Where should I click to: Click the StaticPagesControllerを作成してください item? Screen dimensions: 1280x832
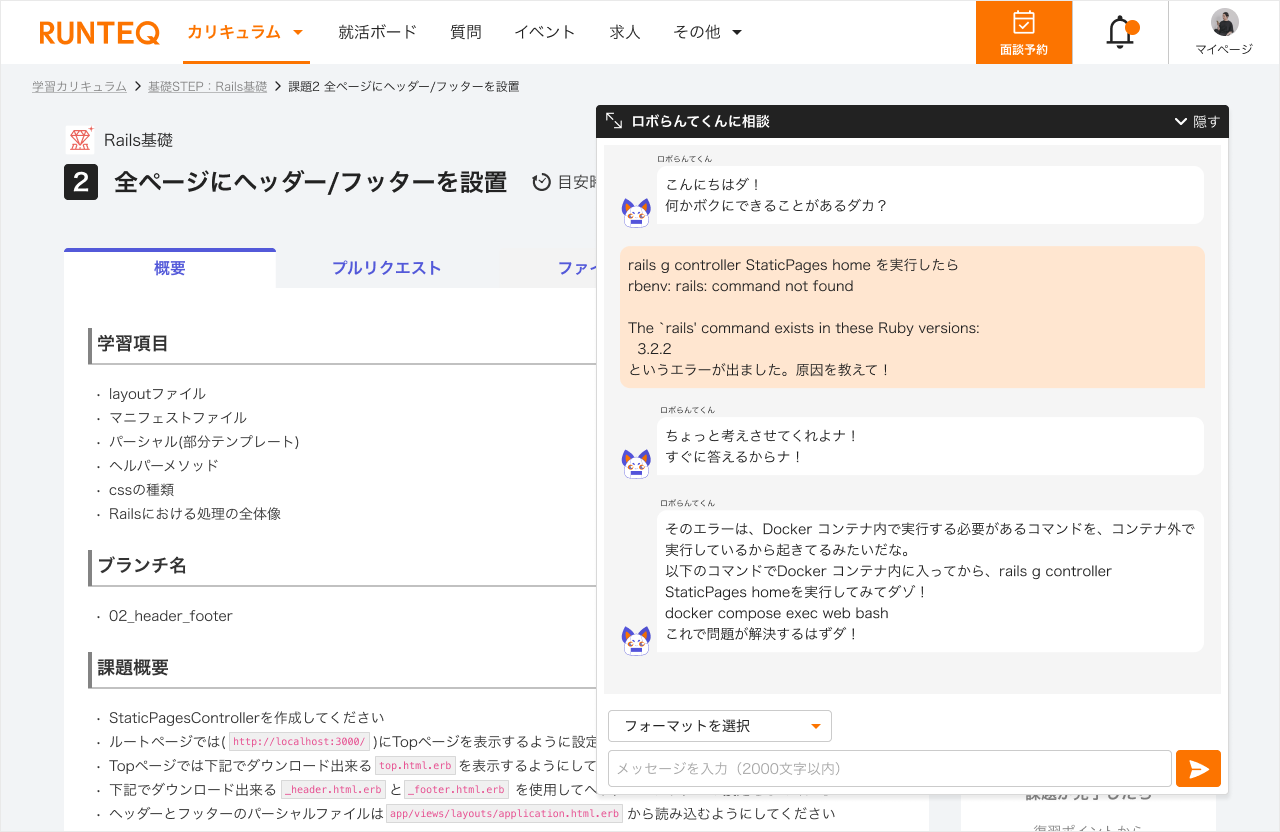pyautogui.click(x=246, y=718)
